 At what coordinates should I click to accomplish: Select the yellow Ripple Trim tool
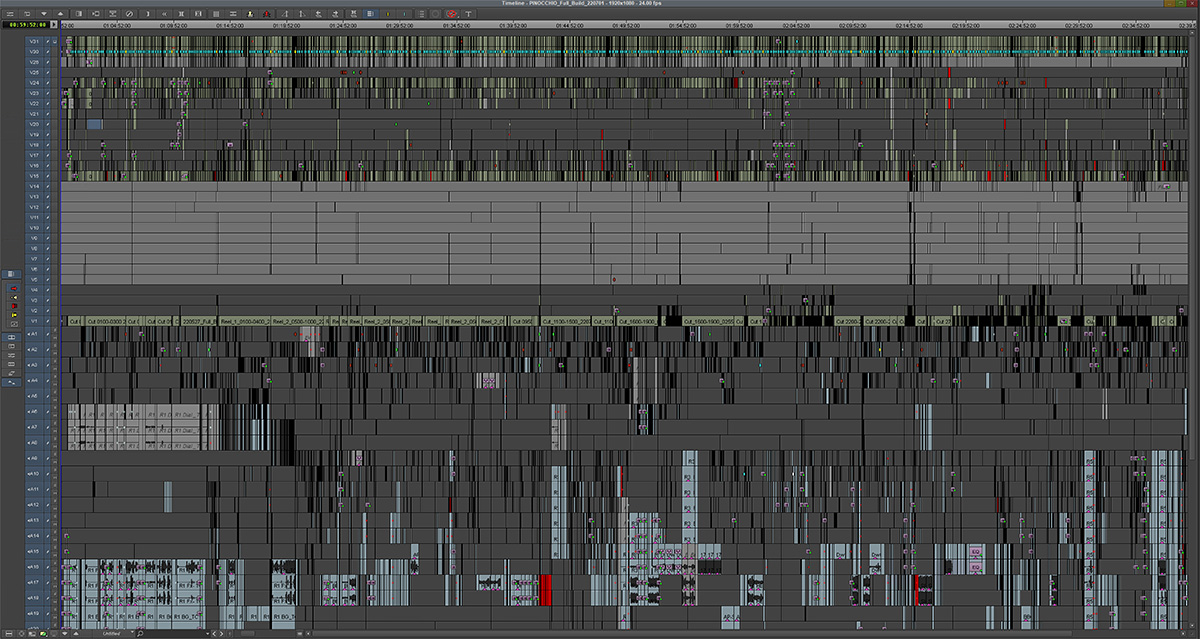coord(13,316)
